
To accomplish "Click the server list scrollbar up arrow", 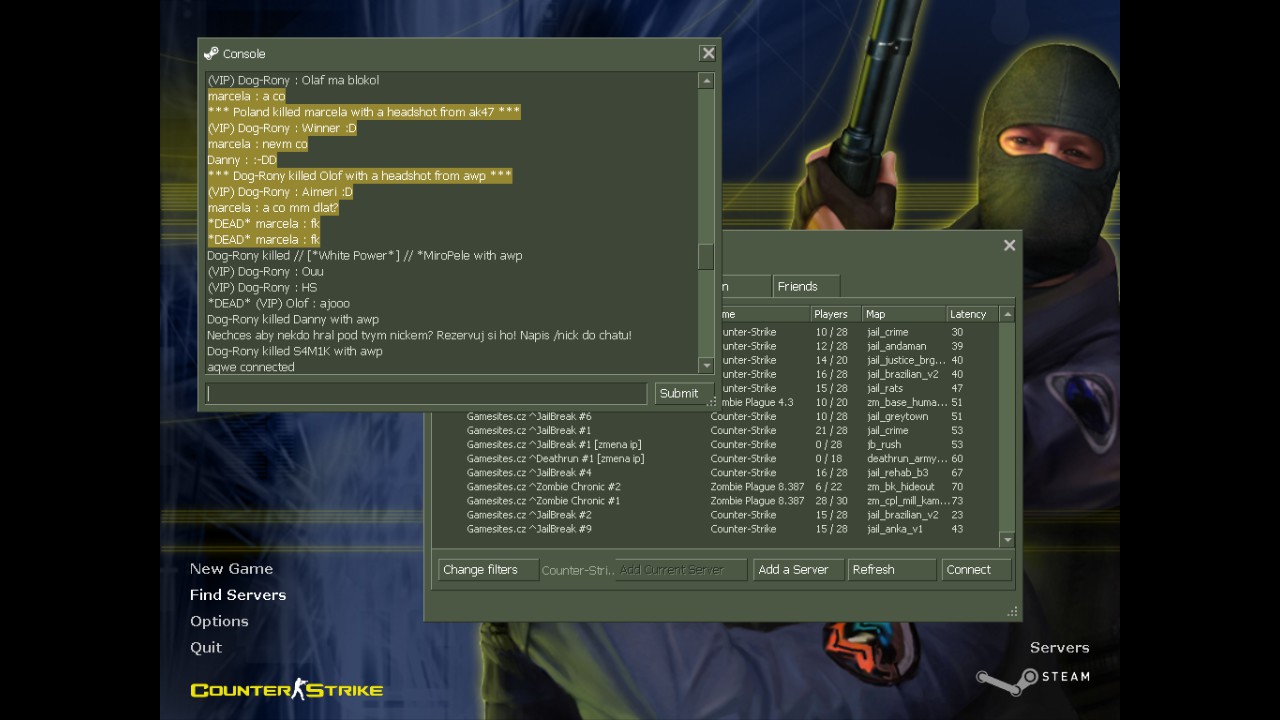I will pos(1007,314).
